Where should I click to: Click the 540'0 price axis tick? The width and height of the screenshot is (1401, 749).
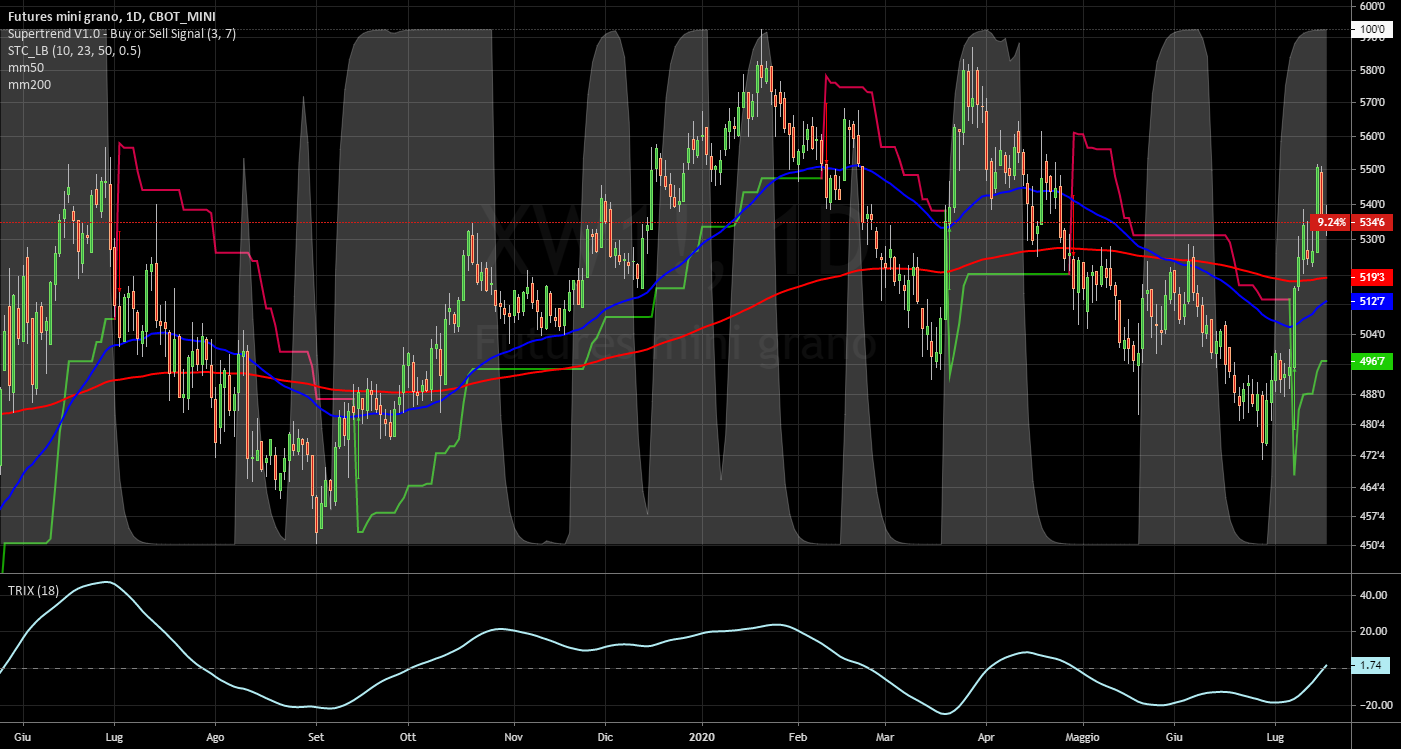pos(1372,204)
